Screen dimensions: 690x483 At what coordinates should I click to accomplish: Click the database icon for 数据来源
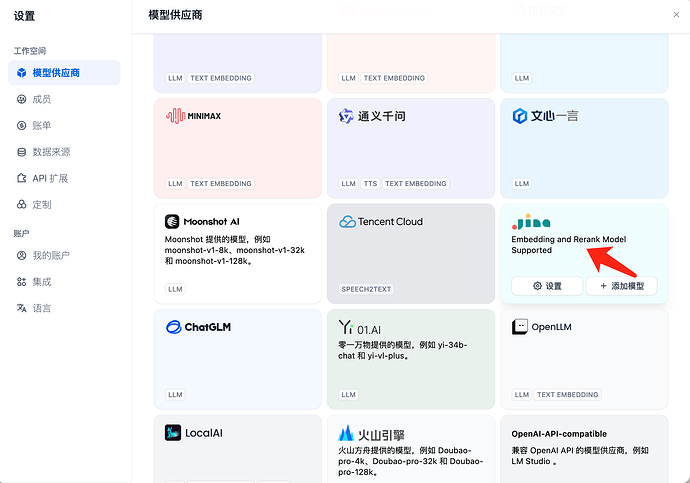[22, 152]
